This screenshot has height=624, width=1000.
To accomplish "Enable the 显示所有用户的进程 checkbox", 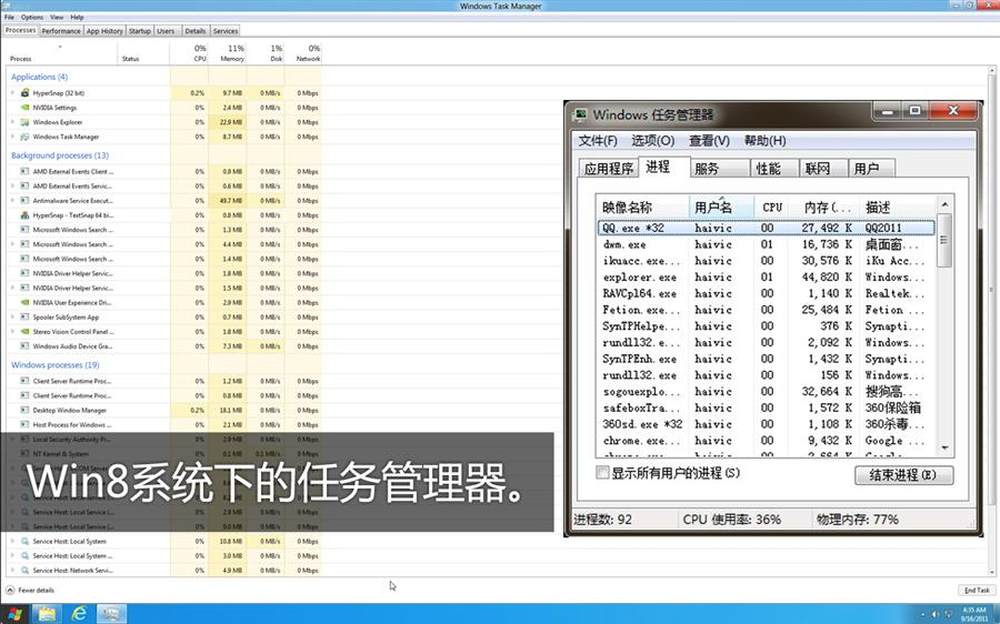I will (602, 473).
